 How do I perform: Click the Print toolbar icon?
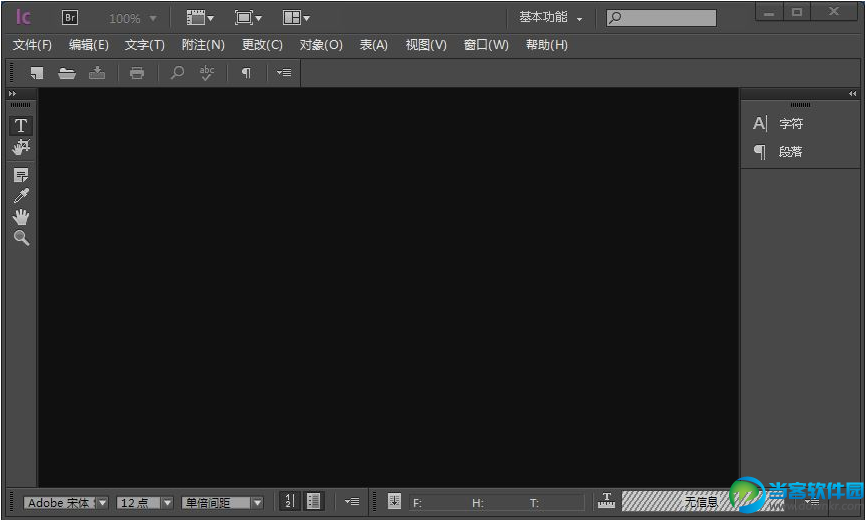point(137,73)
